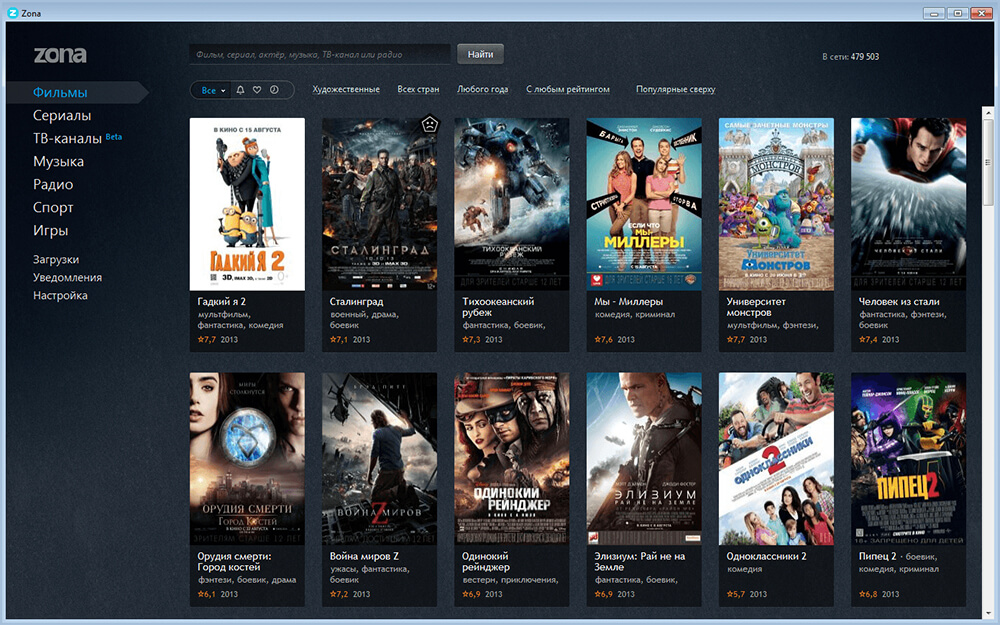Click the zona logo in sidebar
Viewport: 1000px width, 625px height.
point(60,55)
